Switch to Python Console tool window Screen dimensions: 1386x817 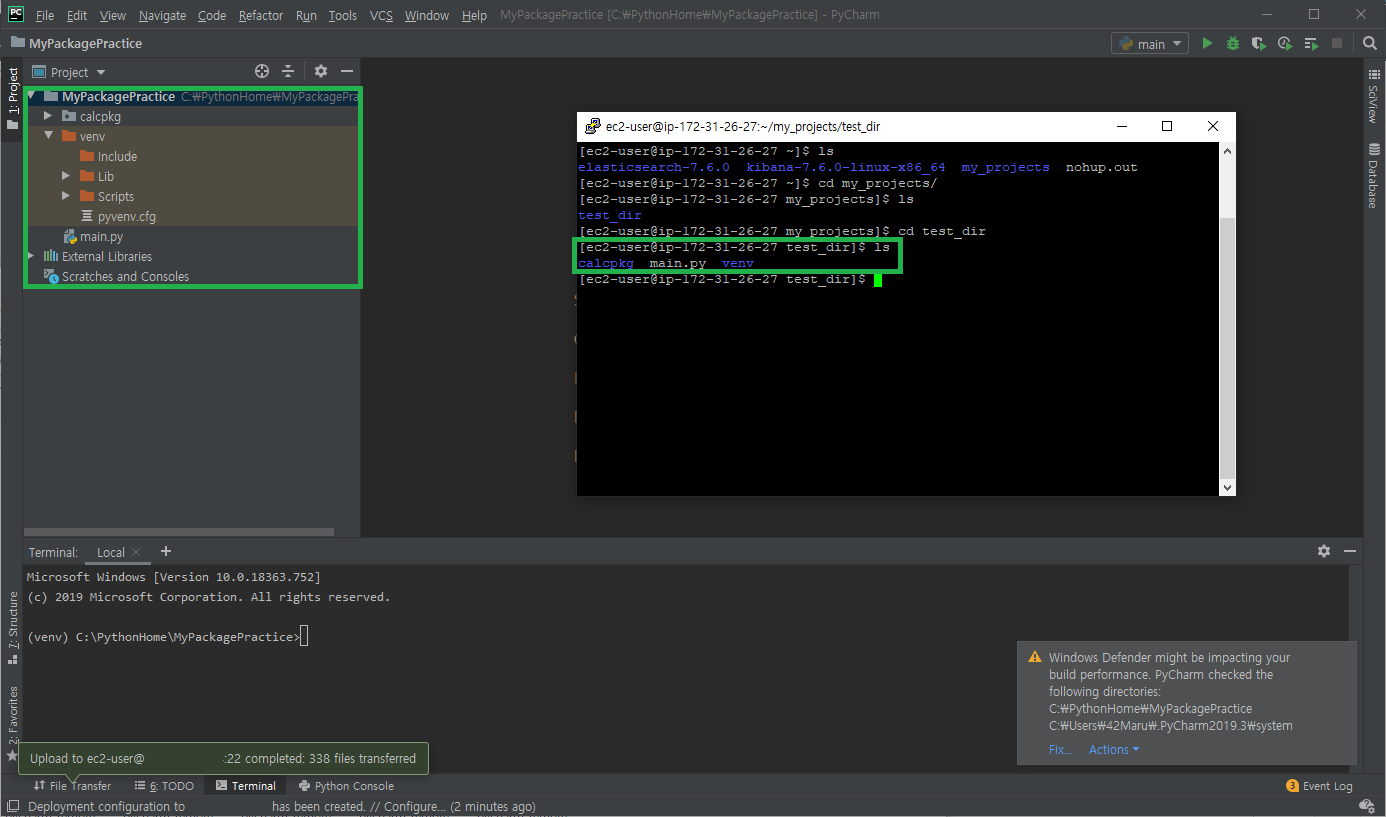346,786
